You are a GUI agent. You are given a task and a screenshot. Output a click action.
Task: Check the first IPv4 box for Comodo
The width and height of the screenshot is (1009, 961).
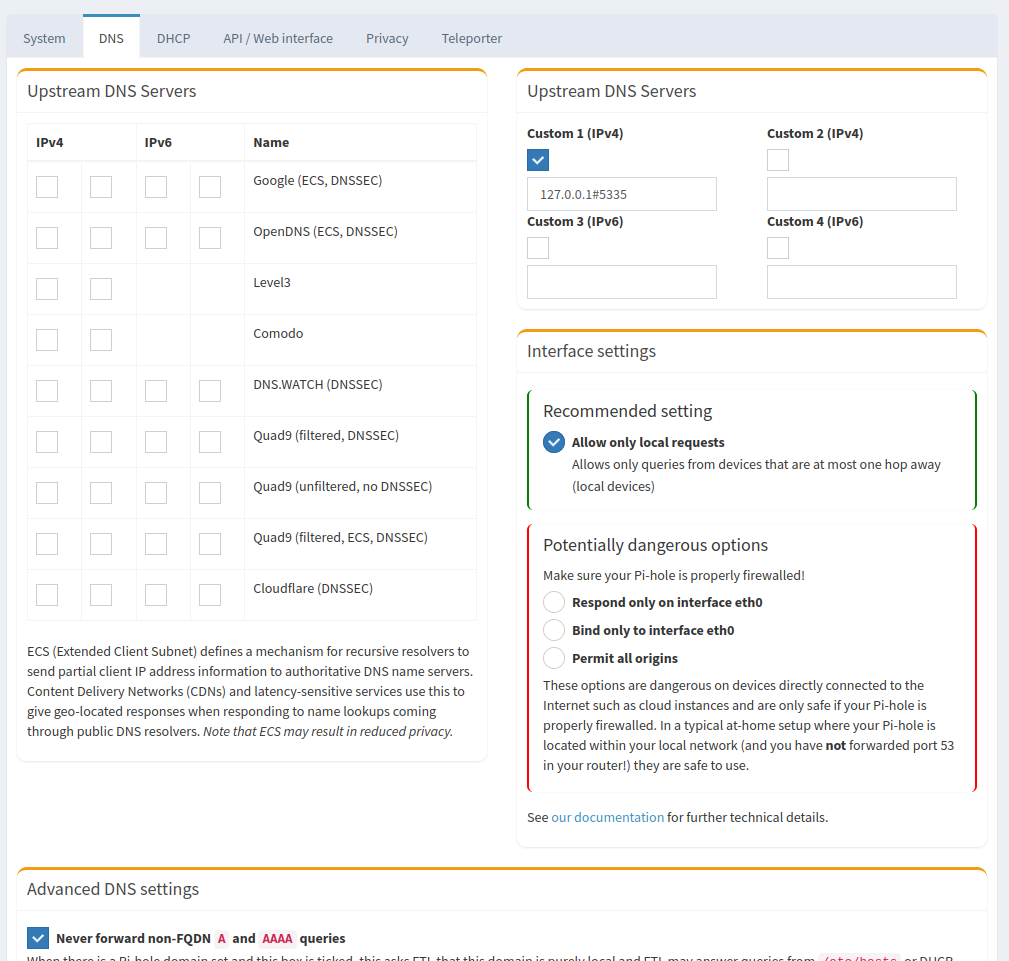[47, 340]
